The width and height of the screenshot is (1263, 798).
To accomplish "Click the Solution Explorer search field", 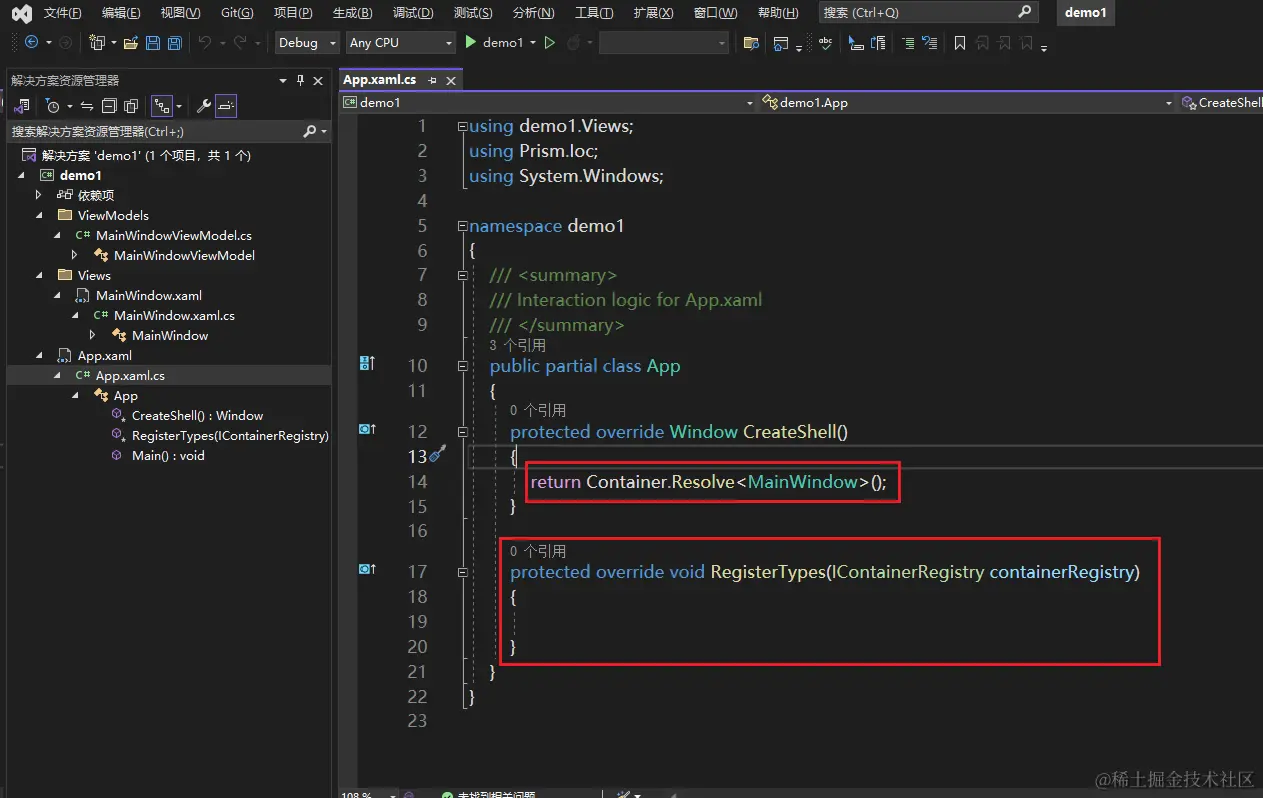I will [x=150, y=132].
